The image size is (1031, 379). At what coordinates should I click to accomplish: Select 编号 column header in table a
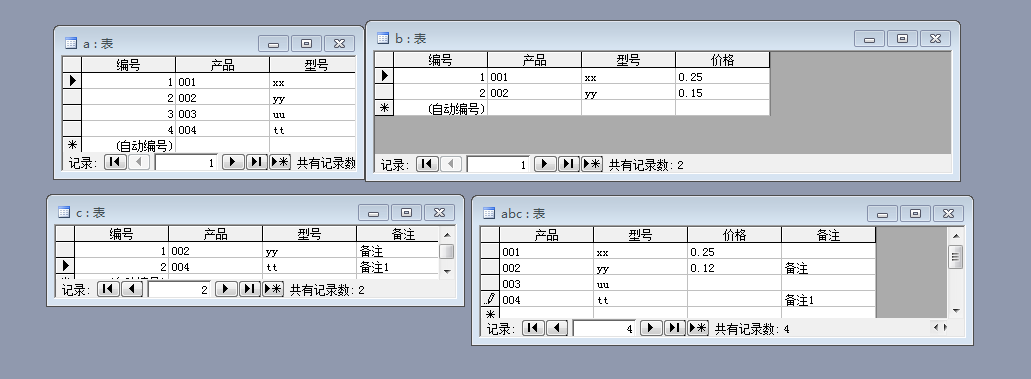[128, 64]
